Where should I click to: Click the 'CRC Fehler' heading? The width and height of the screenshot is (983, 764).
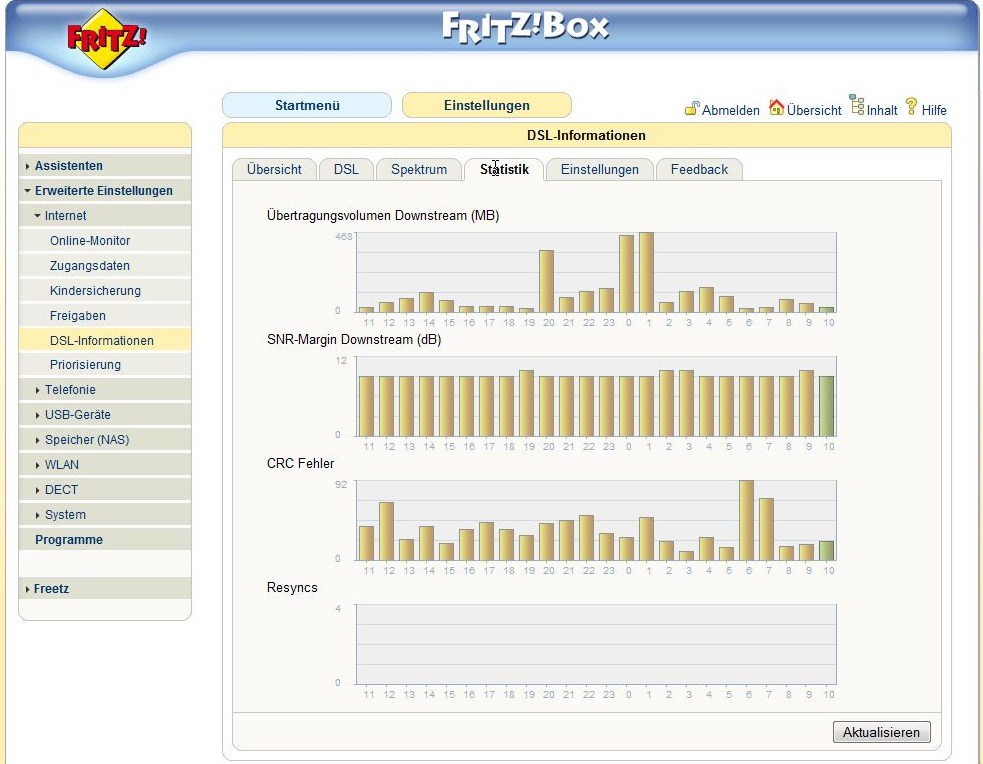(x=300, y=464)
